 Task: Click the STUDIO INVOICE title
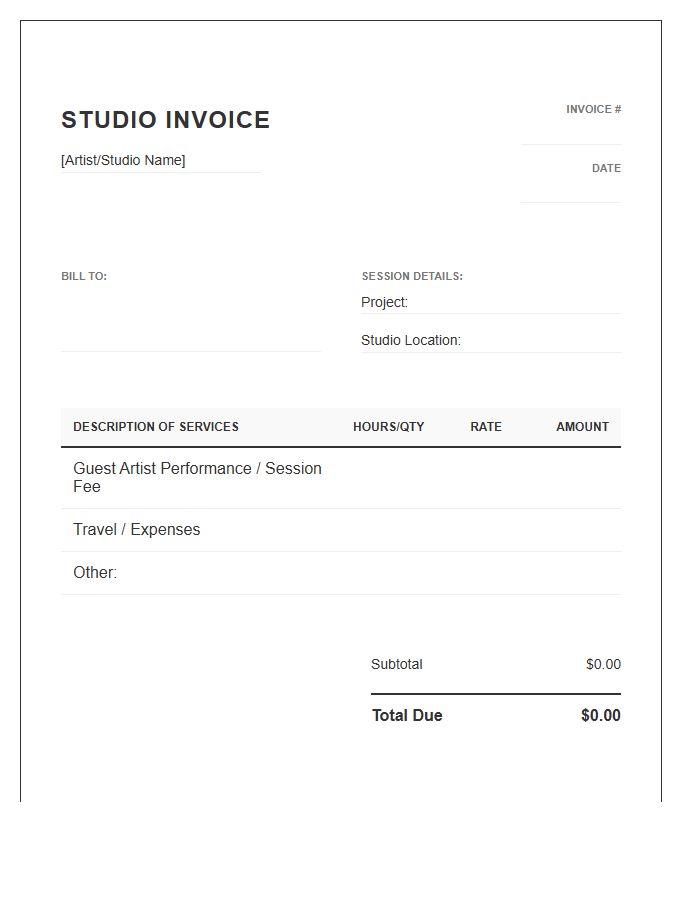coord(165,119)
